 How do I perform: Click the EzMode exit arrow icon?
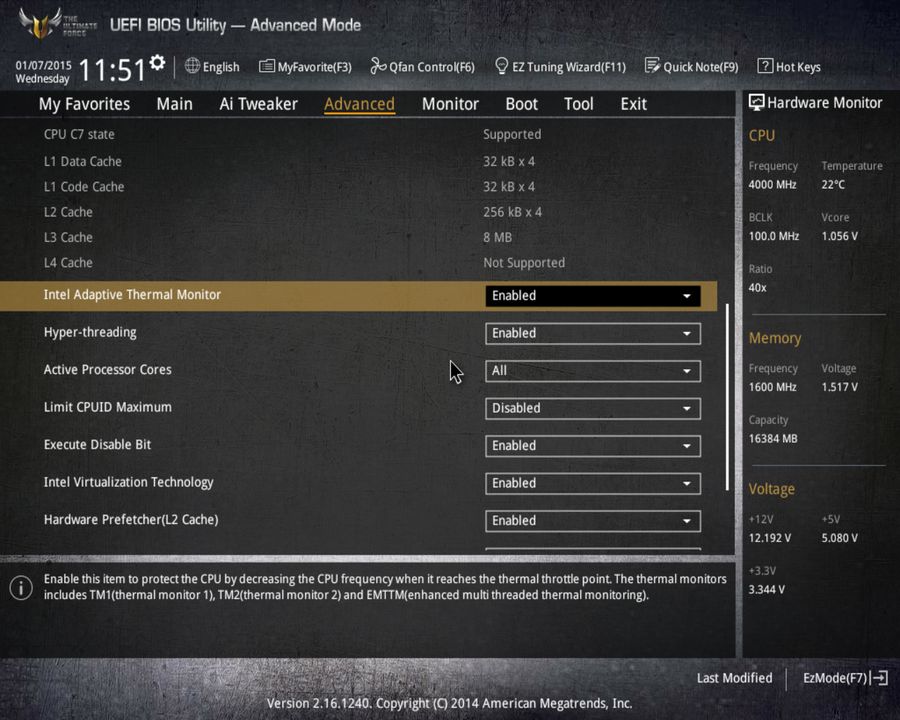click(879, 678)
